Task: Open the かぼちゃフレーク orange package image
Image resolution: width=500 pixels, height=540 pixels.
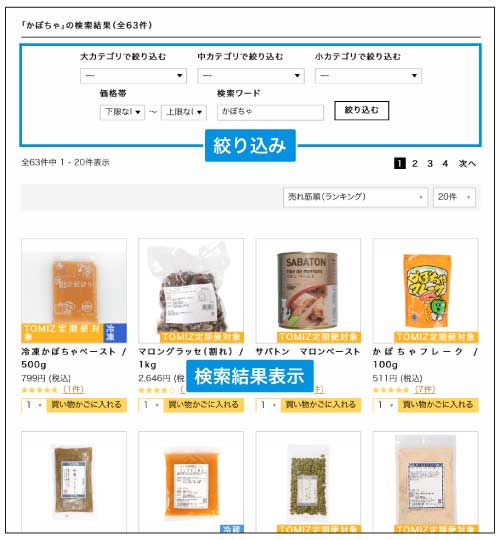Action: (x=426, y=291)
